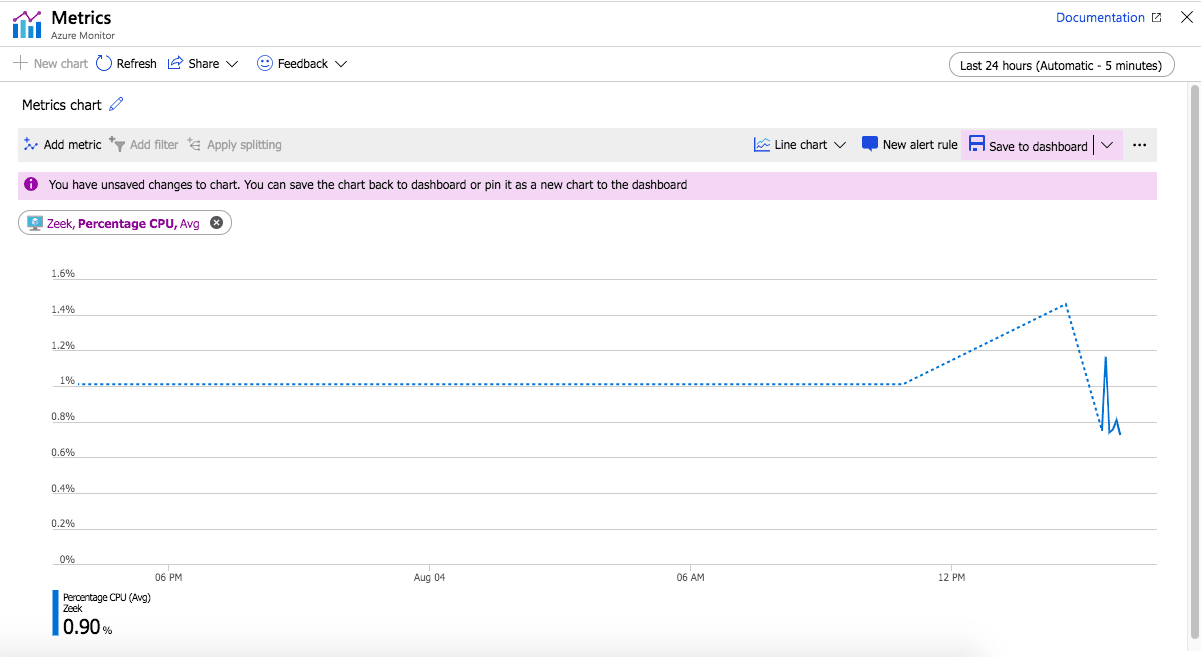
Task: Click the 1.6% y-axis label
Action: tap(63, 273)
